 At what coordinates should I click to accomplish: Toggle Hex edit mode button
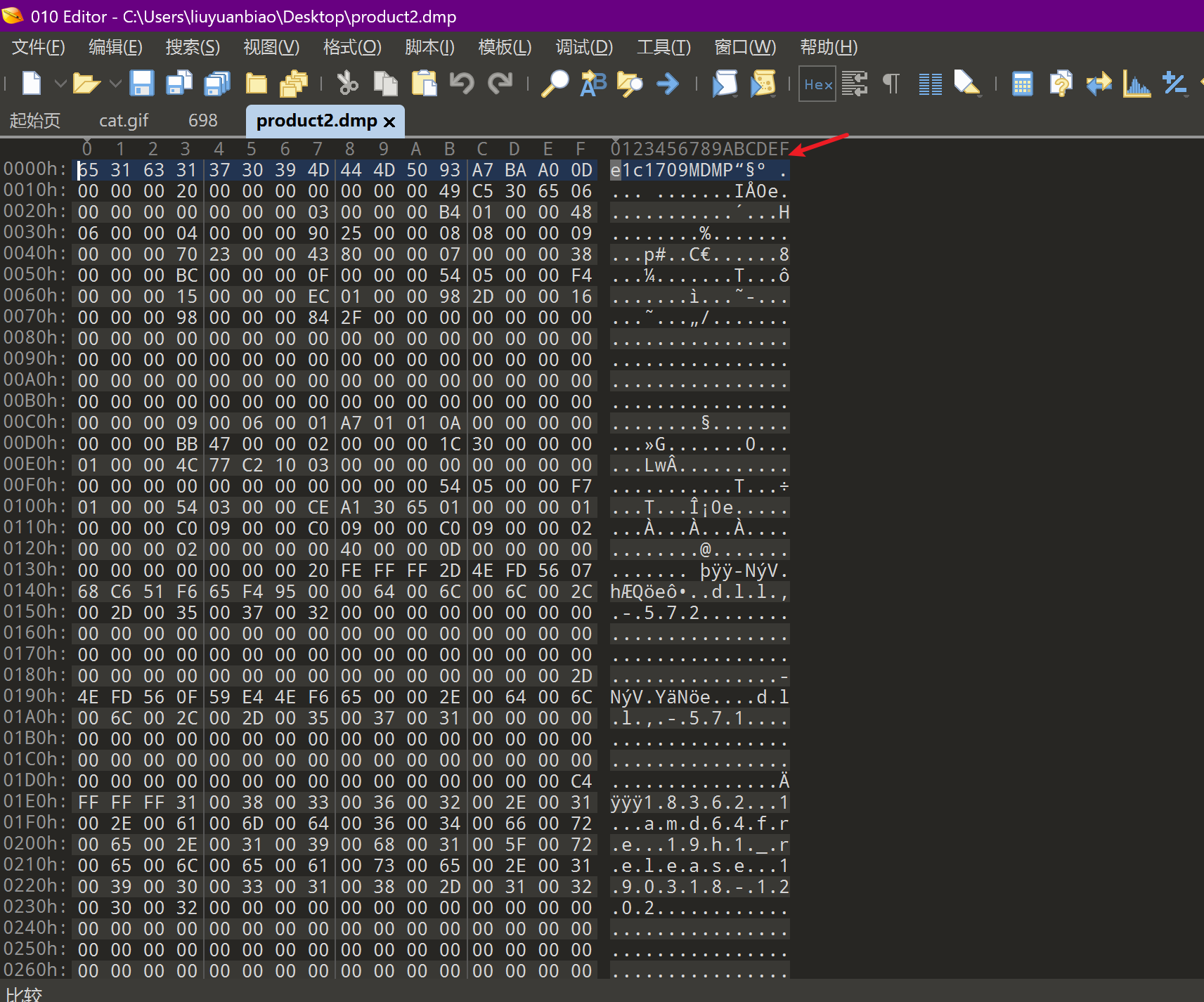click(x=817, y=84)
